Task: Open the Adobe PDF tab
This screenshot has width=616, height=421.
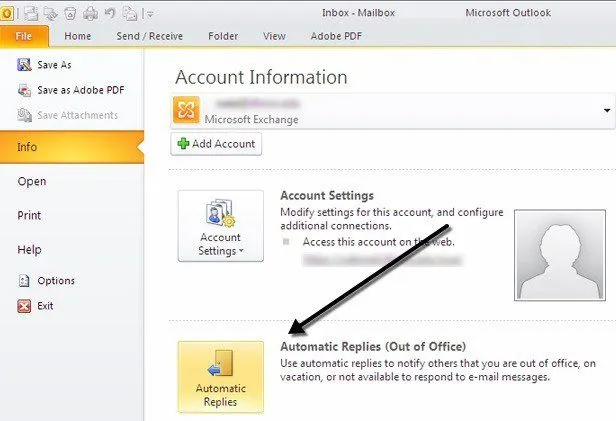Action: (x=336, y=36)
